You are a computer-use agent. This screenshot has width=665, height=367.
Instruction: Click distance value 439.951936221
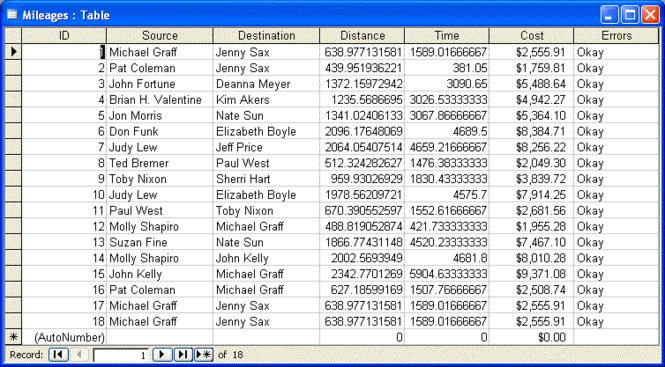click(362, 68)
